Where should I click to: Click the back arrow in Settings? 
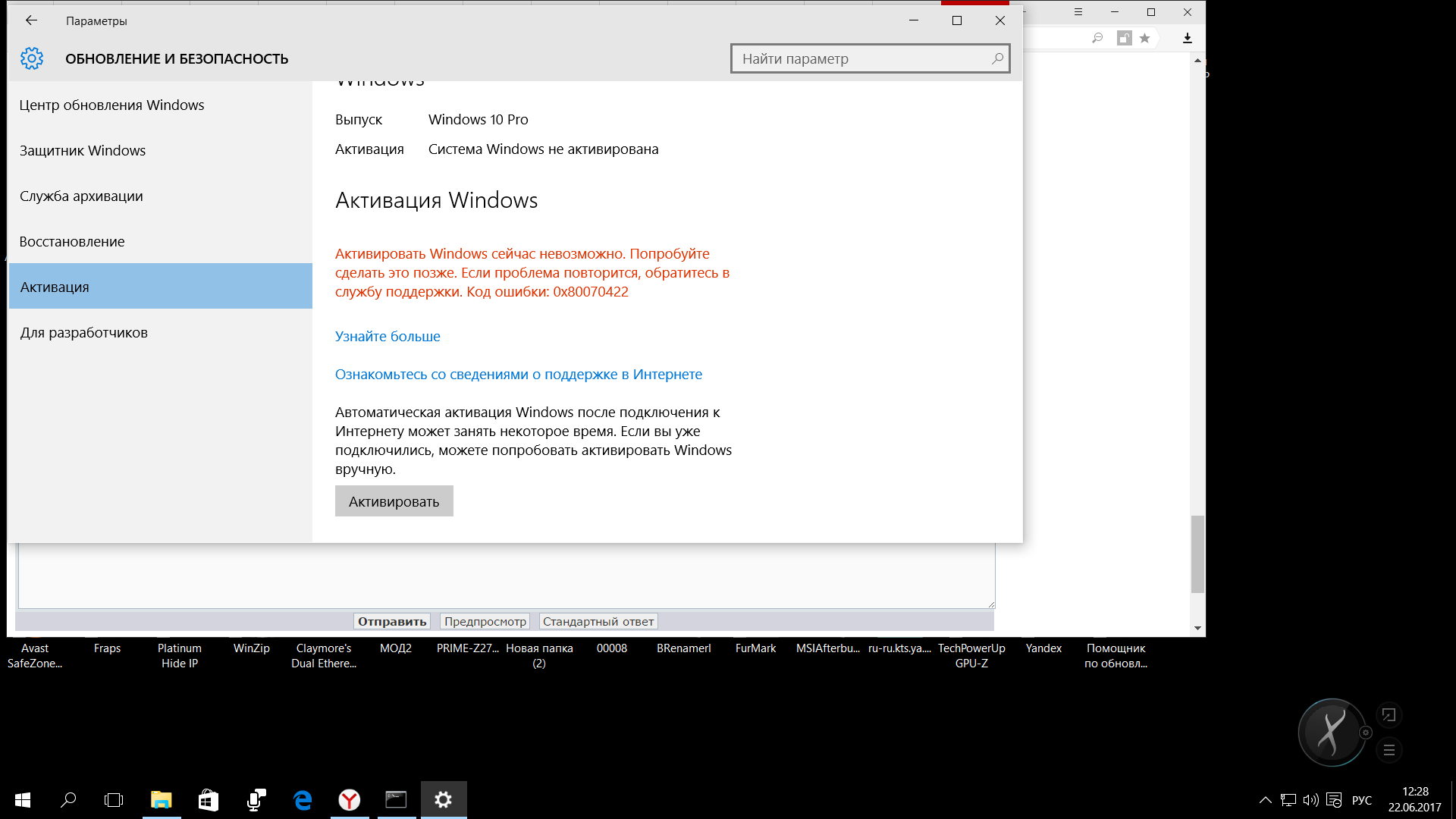click(31, 20)
